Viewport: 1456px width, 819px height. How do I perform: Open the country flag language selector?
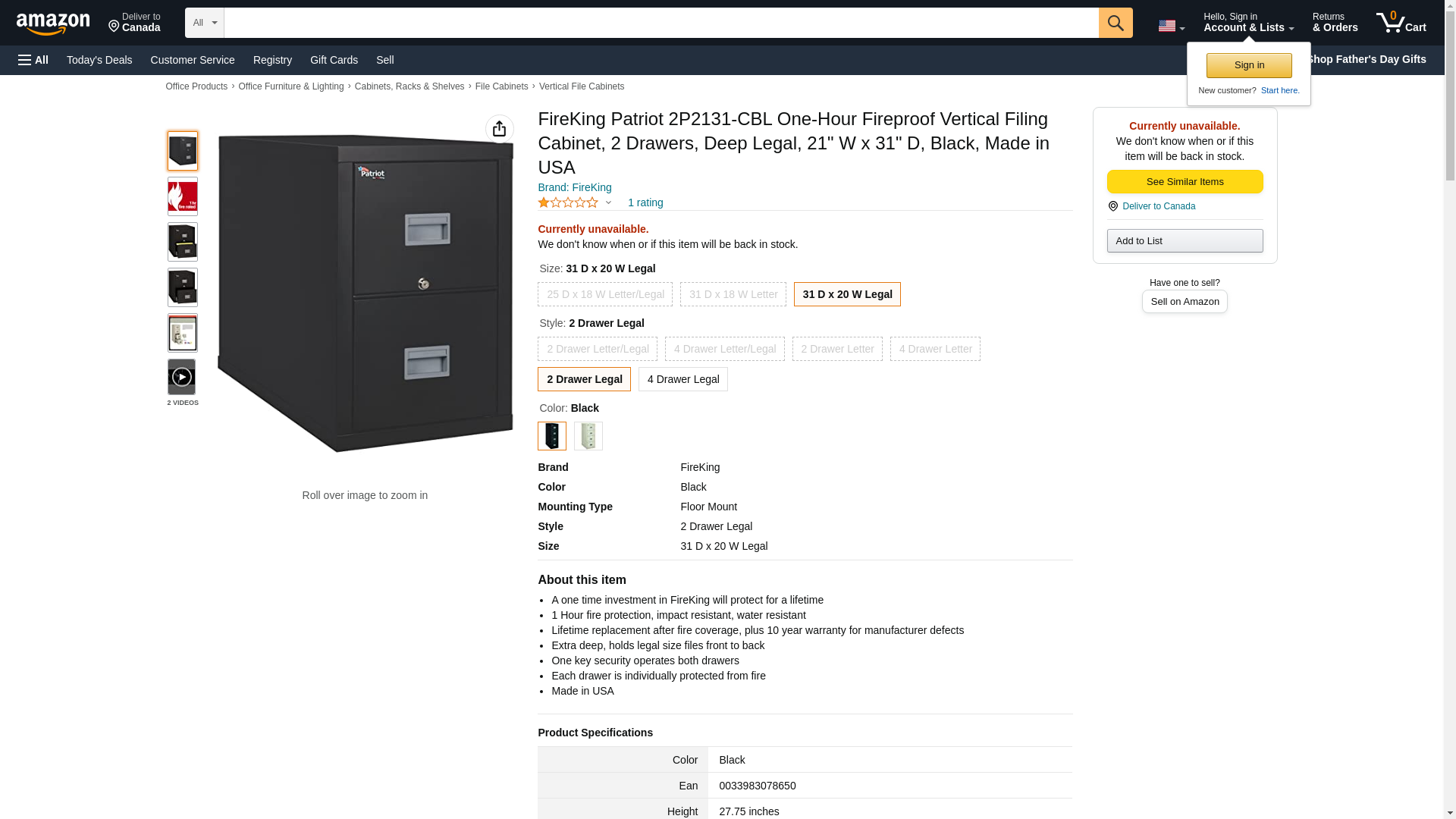pyautogui.click(x=1170, y=26)
